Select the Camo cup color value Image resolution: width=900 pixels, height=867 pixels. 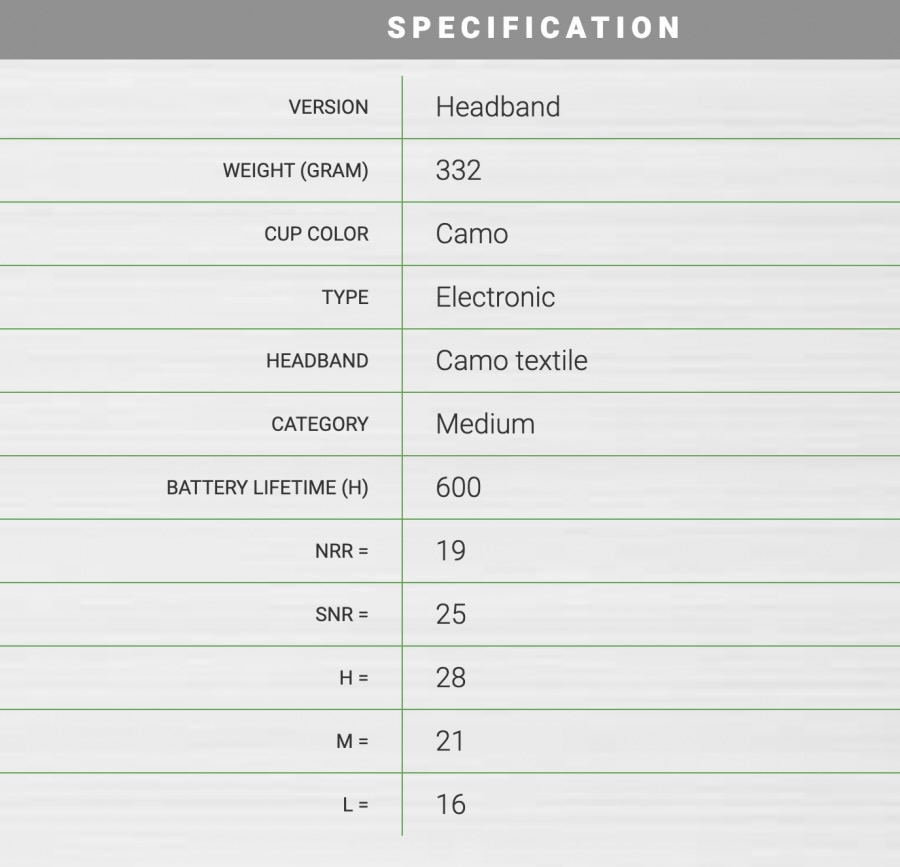[472, 234]
